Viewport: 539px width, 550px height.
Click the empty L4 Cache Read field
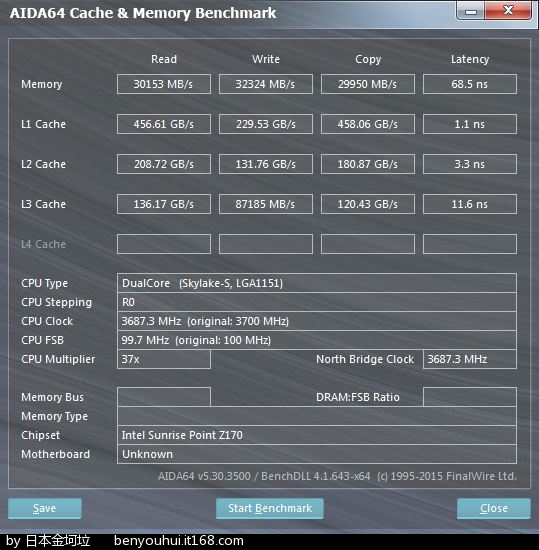(164, 244)
